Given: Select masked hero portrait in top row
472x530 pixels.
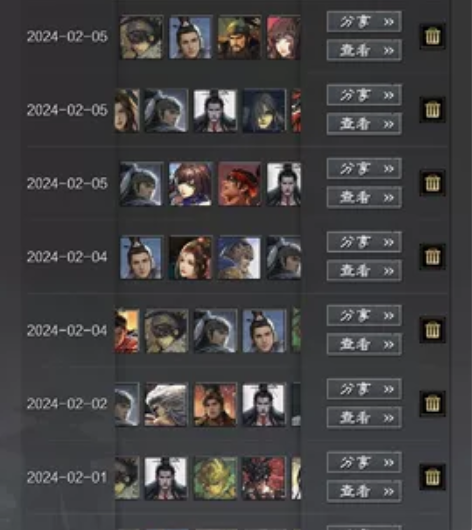Looking at the screenshot, I should pyautogui.click(x=141, y=37).
